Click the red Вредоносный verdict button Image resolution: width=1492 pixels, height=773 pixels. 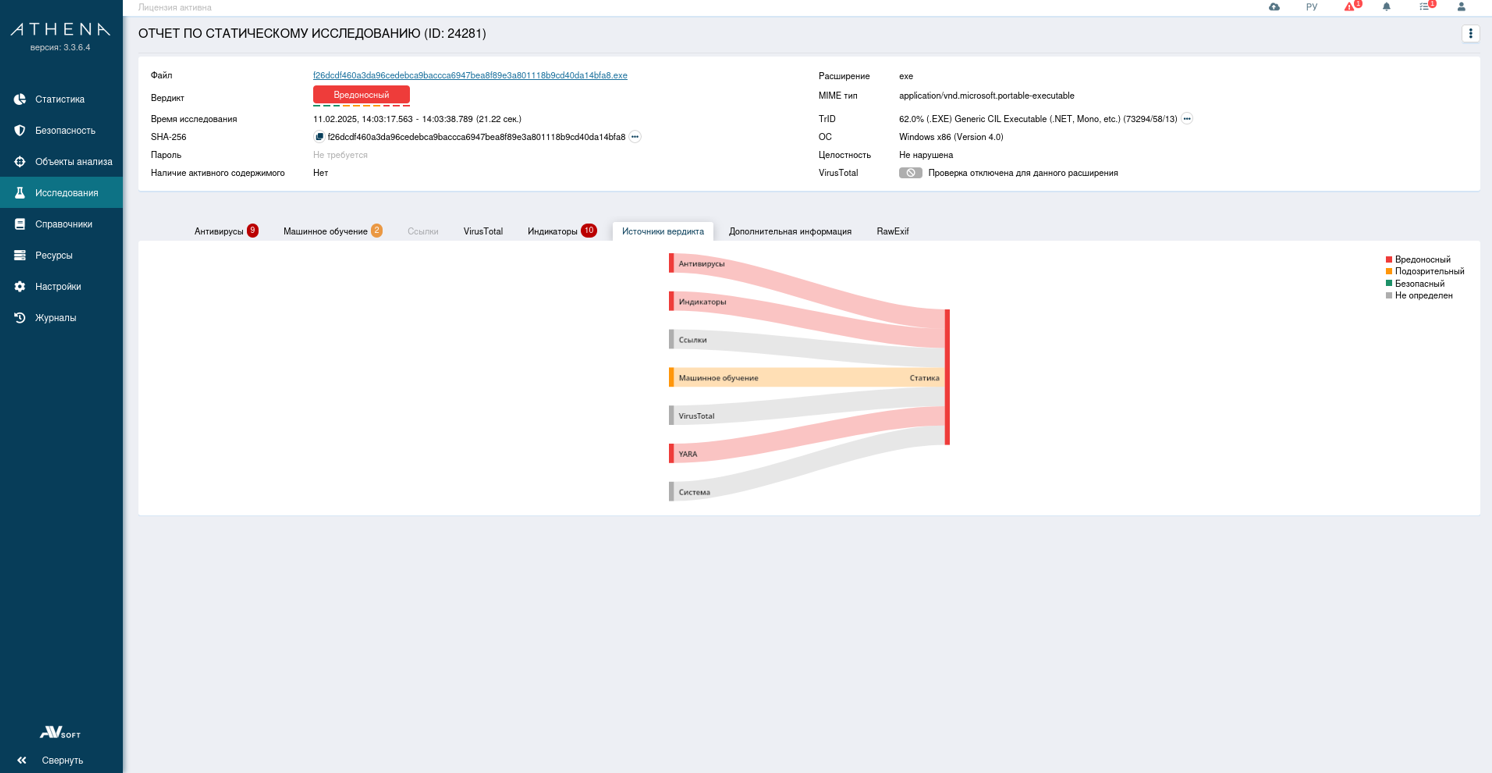361,95
